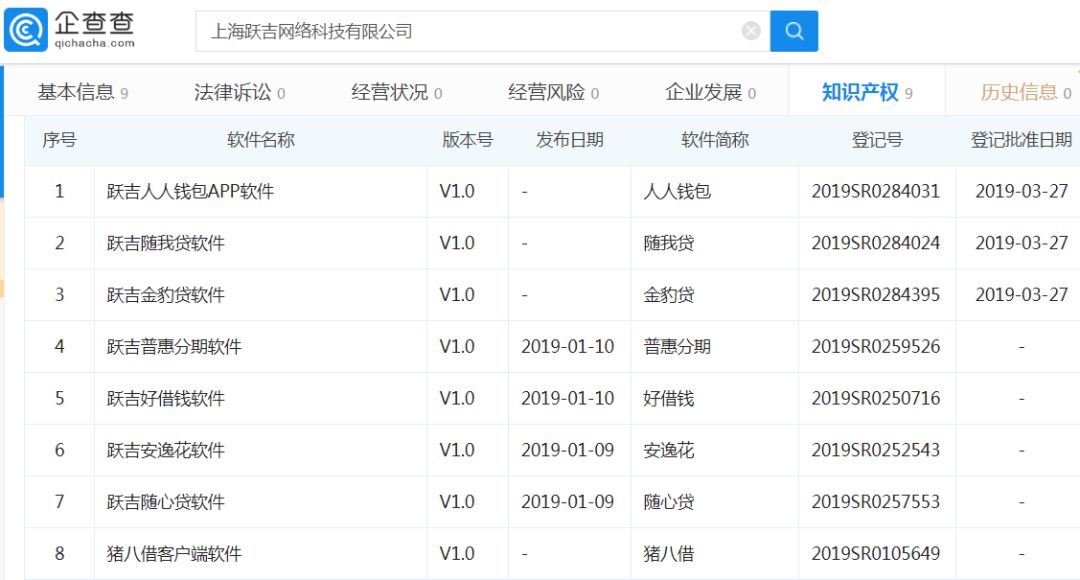
Task: Open the 经营风险 tab
Action: [546, 89]
